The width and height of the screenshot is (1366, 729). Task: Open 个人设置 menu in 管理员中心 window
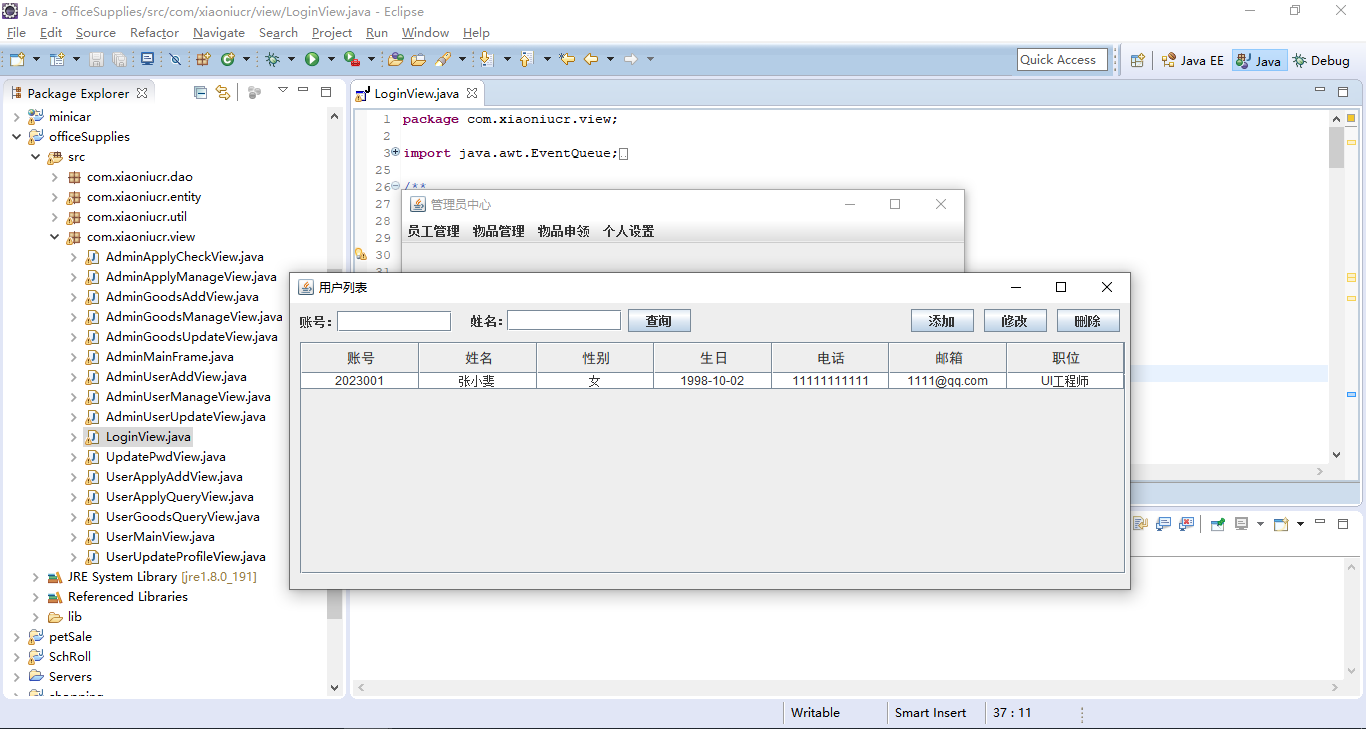pyautogui.click(x=628, y=231)
